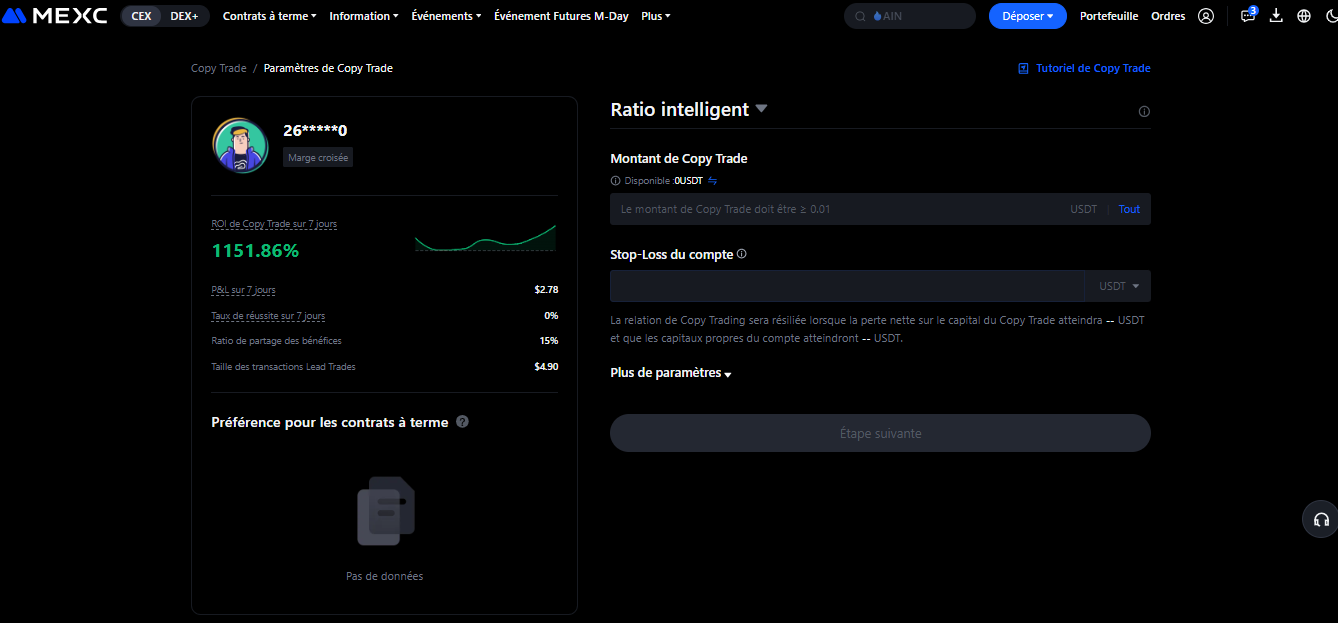Click the transfer arrows icon after 0USDT

point(713,181)
